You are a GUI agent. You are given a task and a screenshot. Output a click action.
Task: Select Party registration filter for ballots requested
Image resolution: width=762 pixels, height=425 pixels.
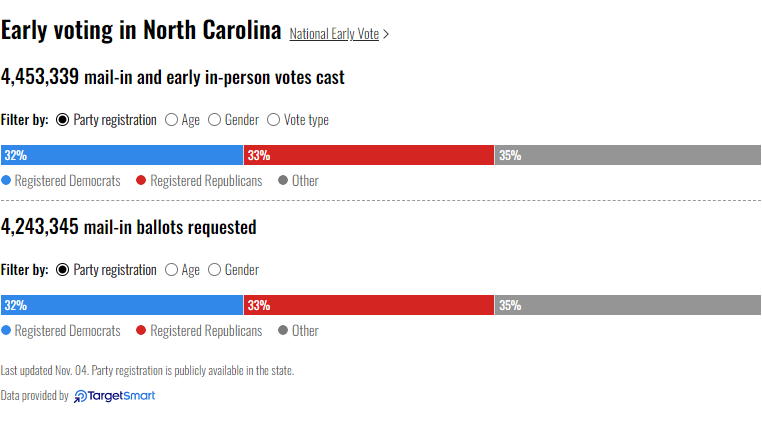(x=63, y=270)
